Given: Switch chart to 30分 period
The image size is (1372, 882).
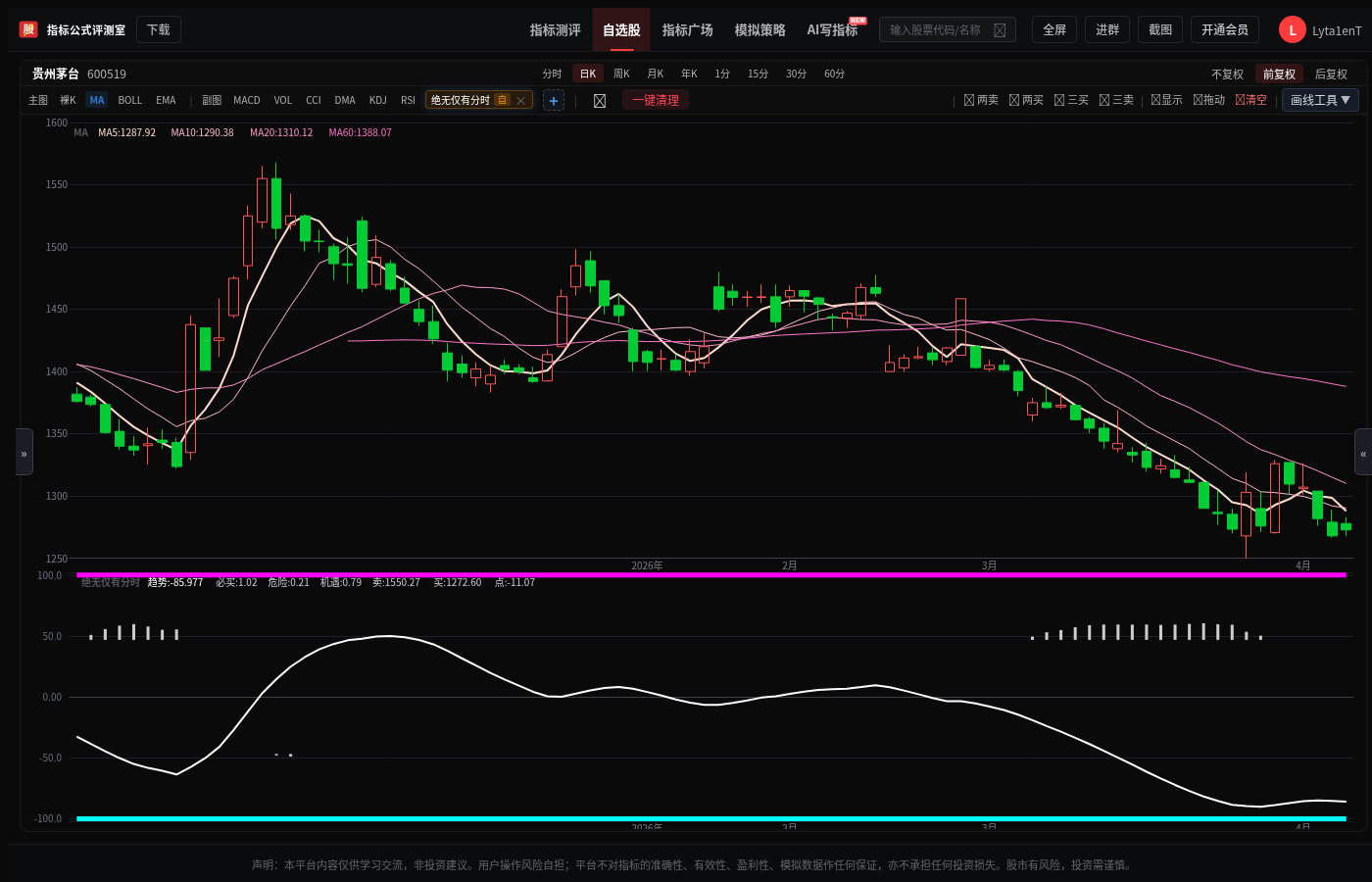Looking at the screenshot, I should point(797,73).
